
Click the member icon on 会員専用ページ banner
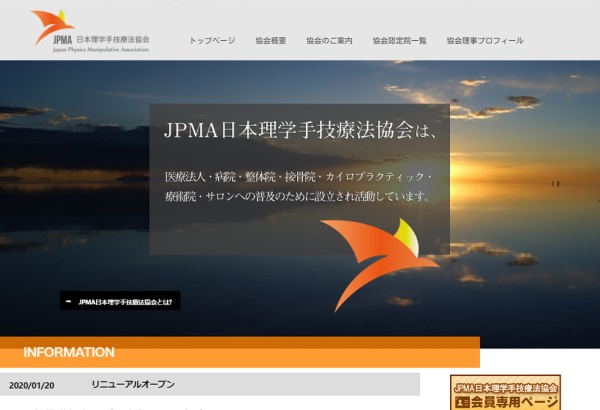tap(463, 402)
